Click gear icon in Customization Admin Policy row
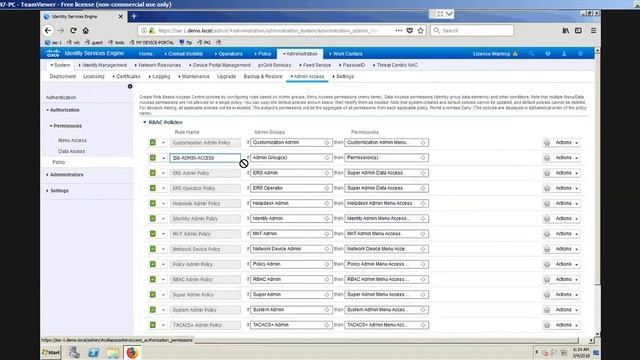The height and width of the screenshot is (360, 640). coord(547,143)
